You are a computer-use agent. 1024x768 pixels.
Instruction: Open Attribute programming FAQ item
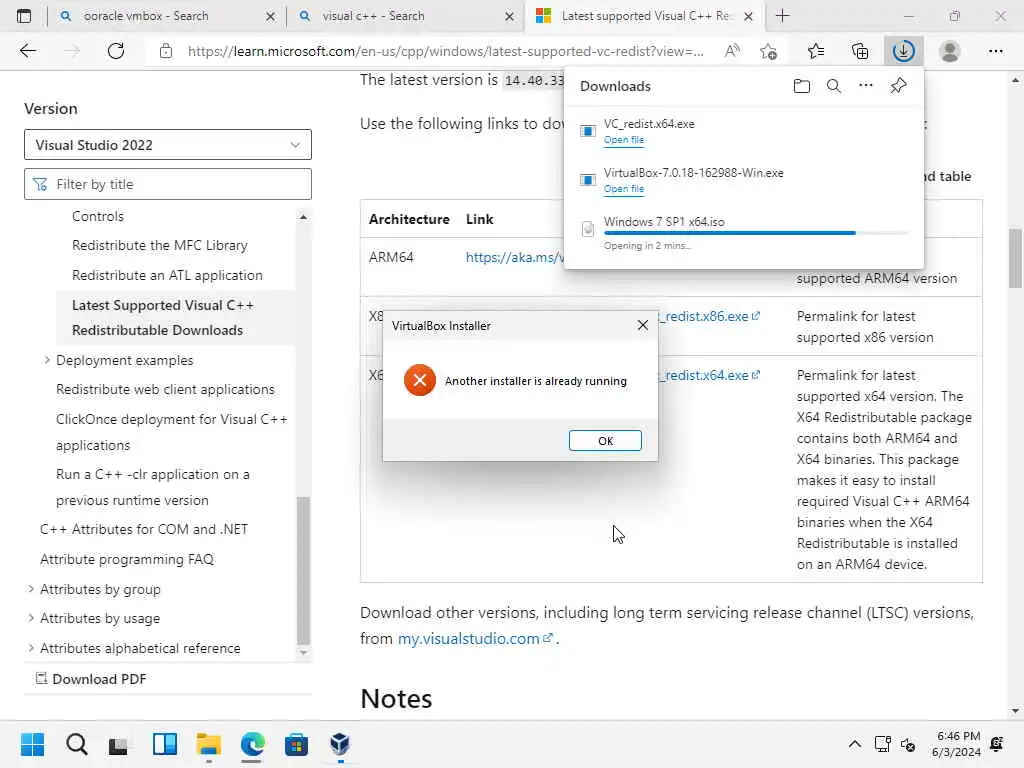point(127,558)
